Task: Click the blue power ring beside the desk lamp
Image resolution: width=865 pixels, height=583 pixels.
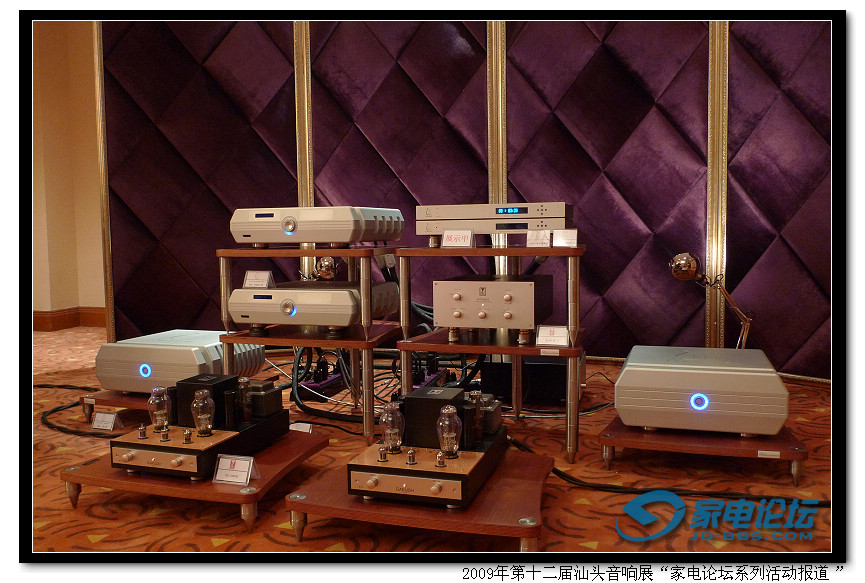Action: coord(699,402)
